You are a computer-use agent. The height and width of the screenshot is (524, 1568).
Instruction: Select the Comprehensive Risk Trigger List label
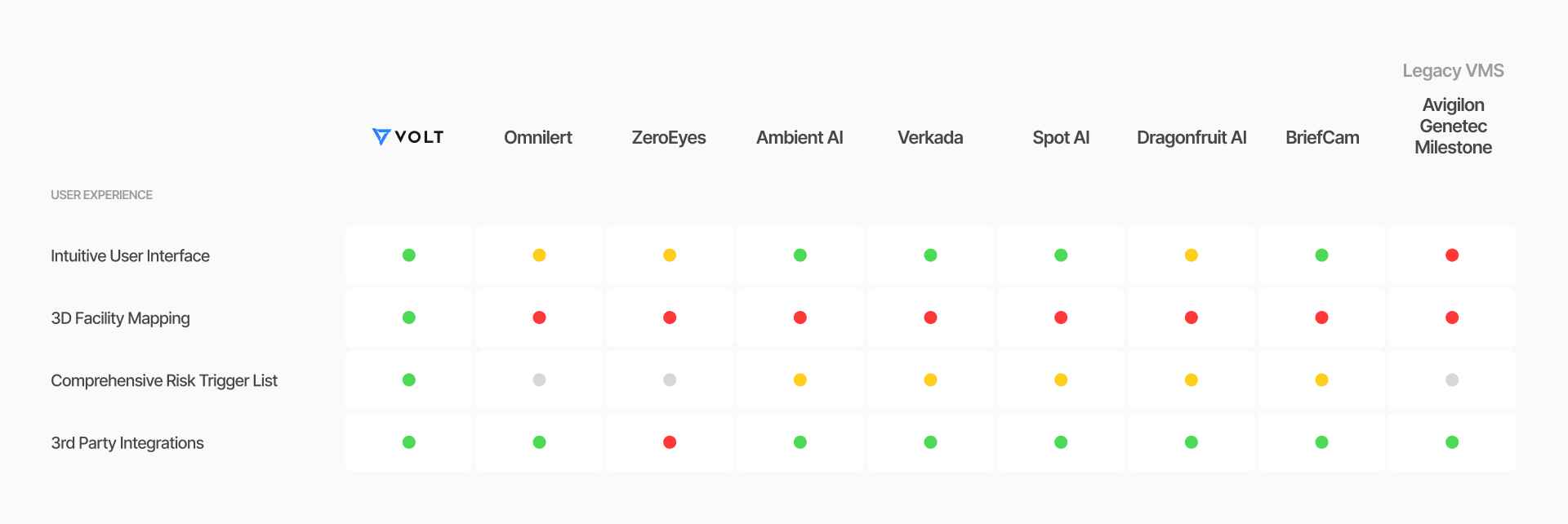[164, 380]
